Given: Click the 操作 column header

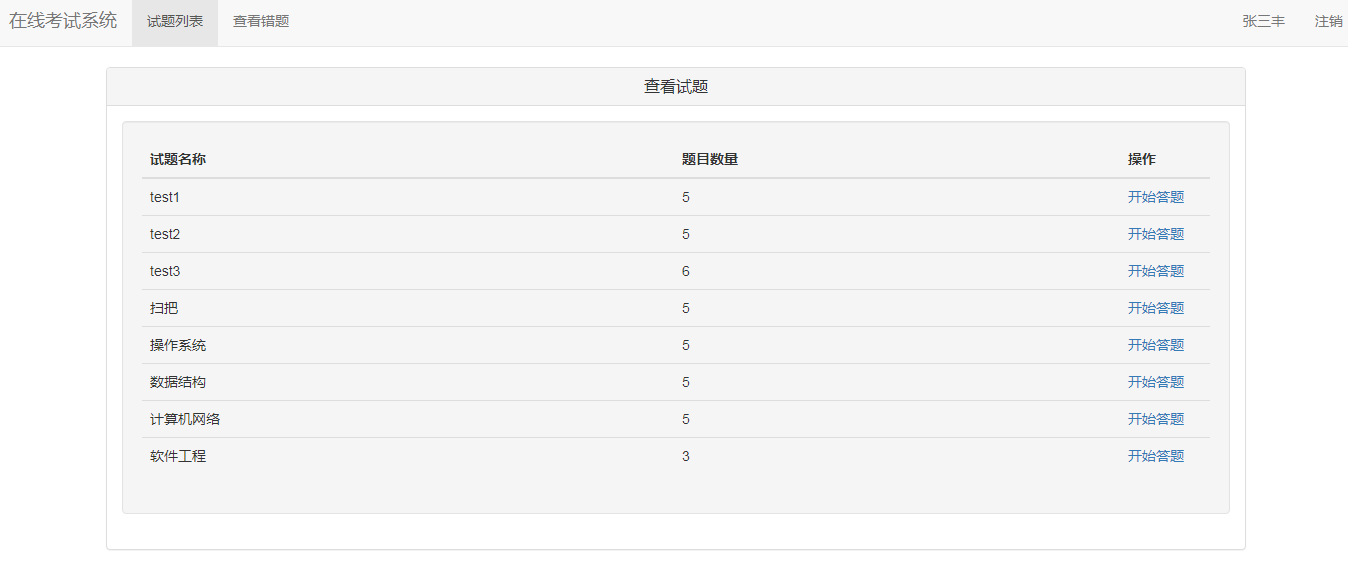Looking at the screenshot, I should (x=1142, y=159).
